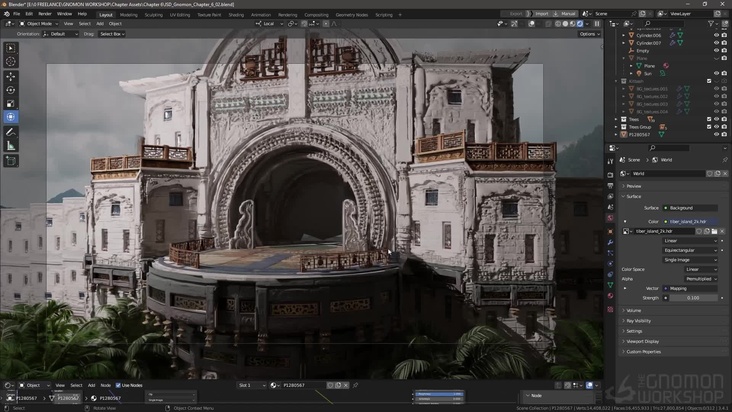Expand the Volume panel

point(672,310)
